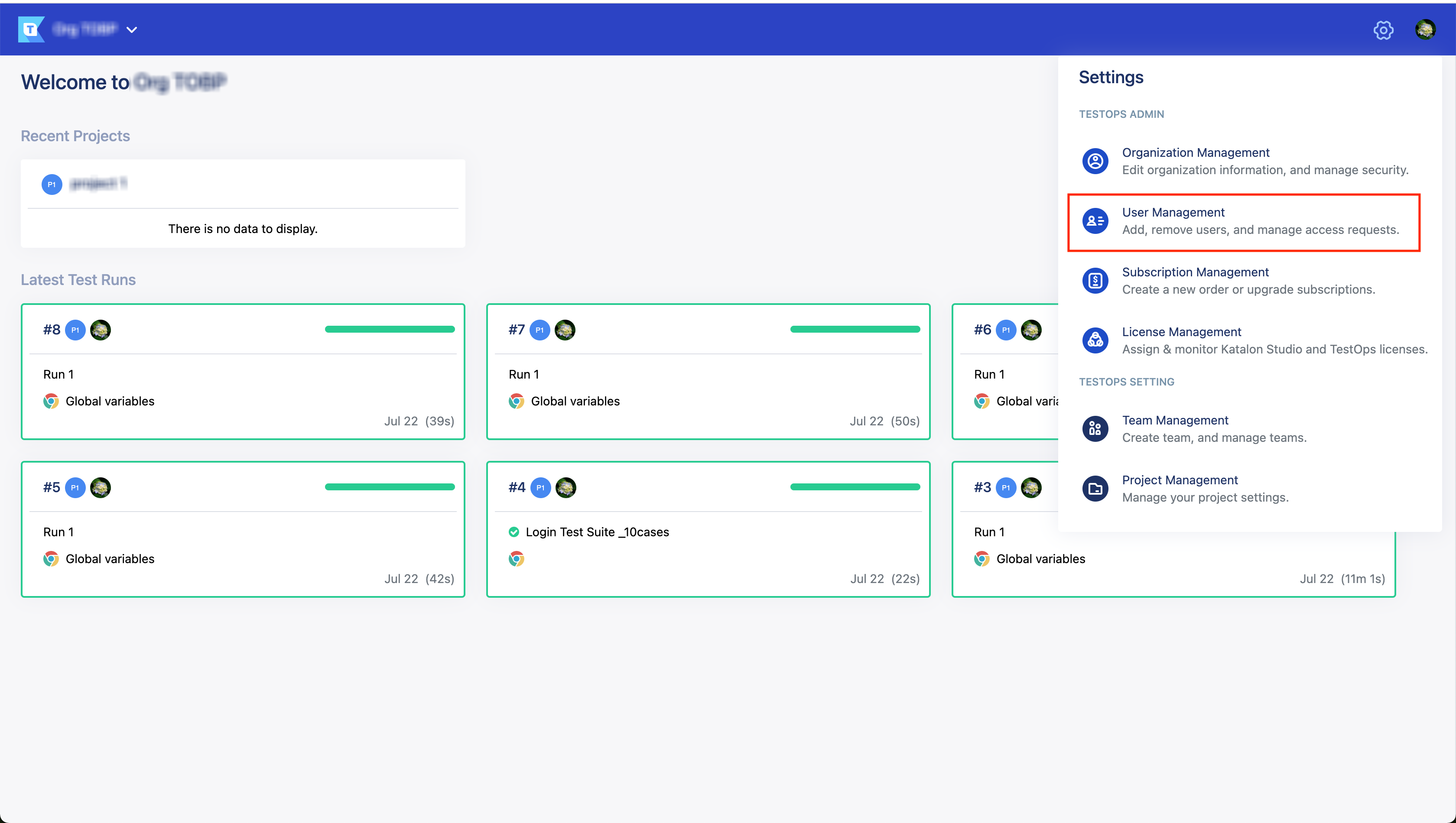Click the P1 project badge in Recent Projects
This screenshot has height=823, width=1456.
(x=52, y=184)
